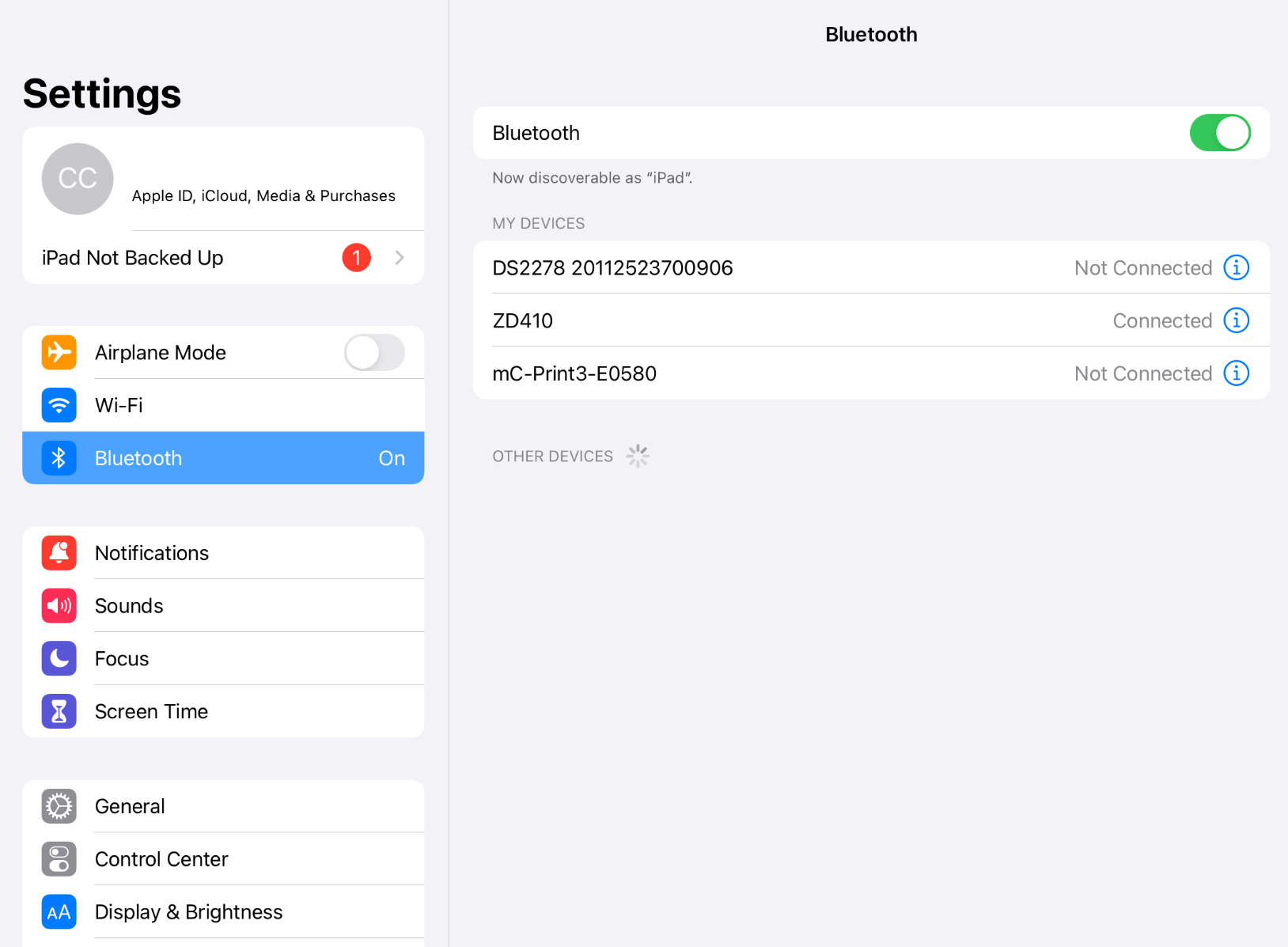
Task: Tap the Sounds speaker icon
Action: [59, 606]
